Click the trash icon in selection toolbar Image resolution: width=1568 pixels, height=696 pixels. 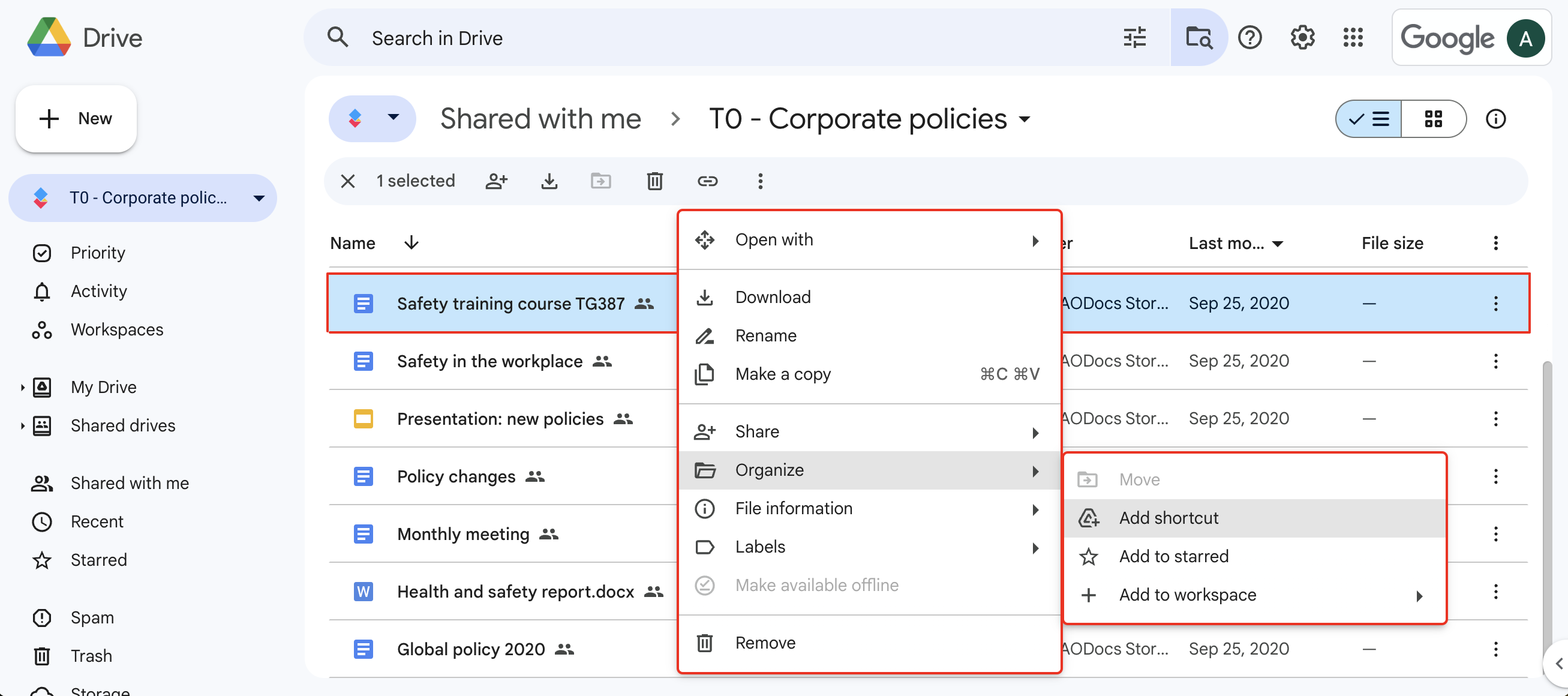[x=654, y=181]
